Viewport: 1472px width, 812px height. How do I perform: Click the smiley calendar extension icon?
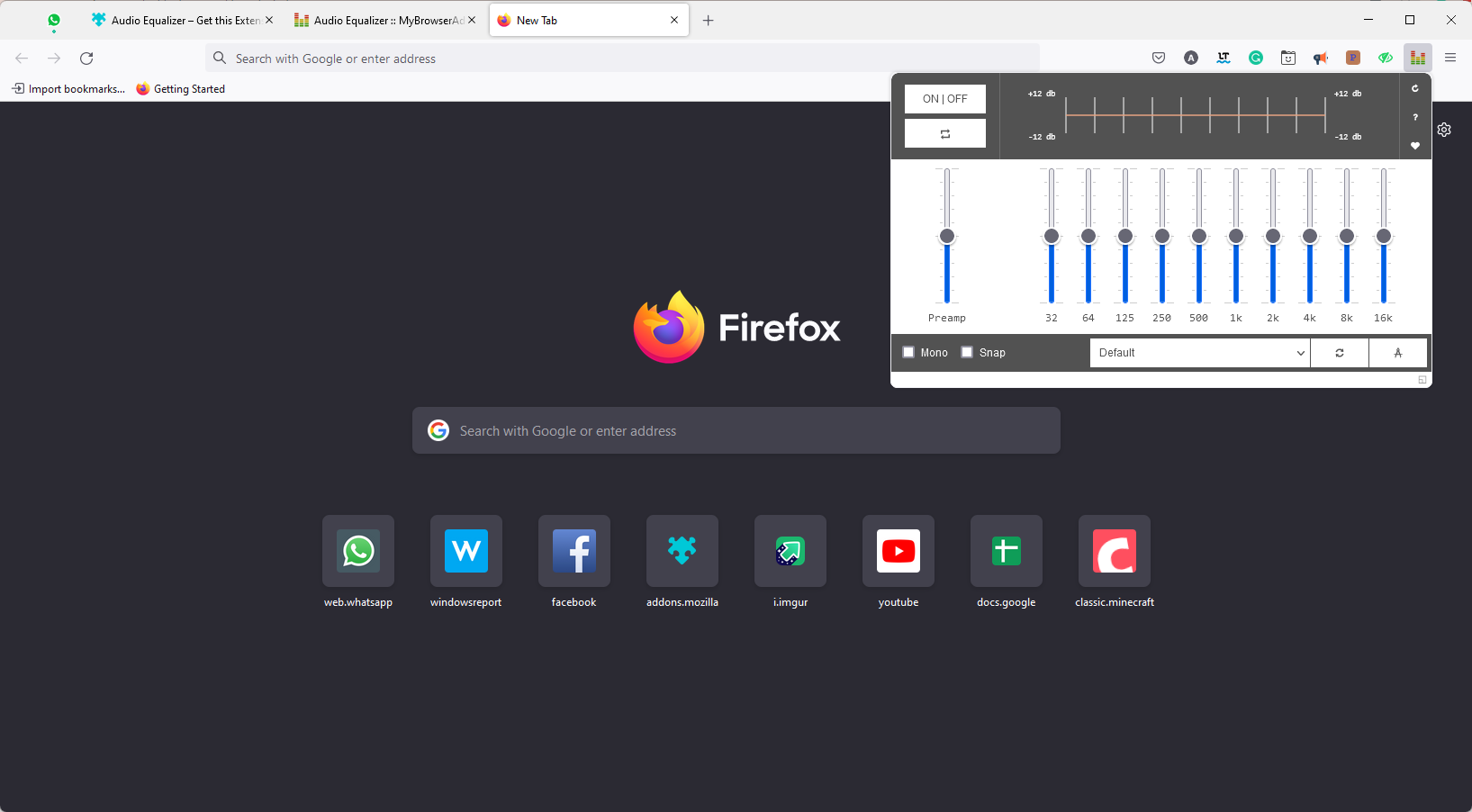pyautogui.click(x=1288, y=58)
